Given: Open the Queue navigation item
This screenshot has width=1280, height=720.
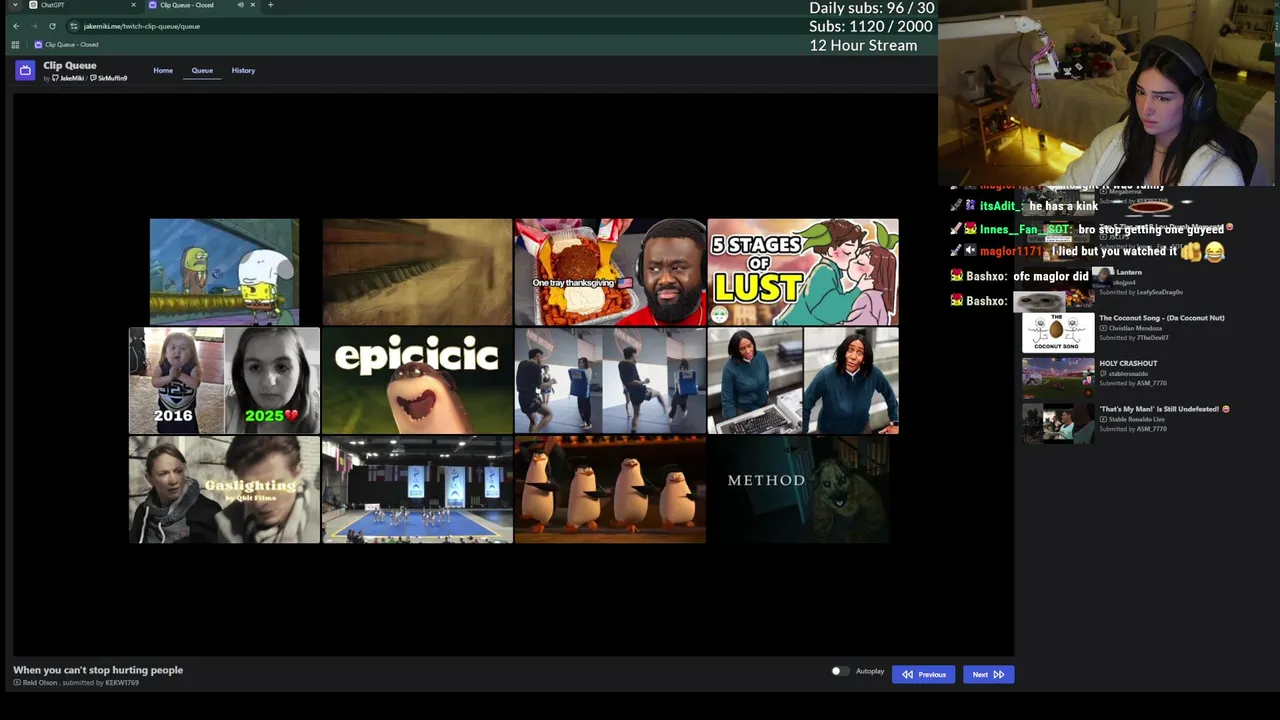Looking at the screenshot, I should click(202, 70).
